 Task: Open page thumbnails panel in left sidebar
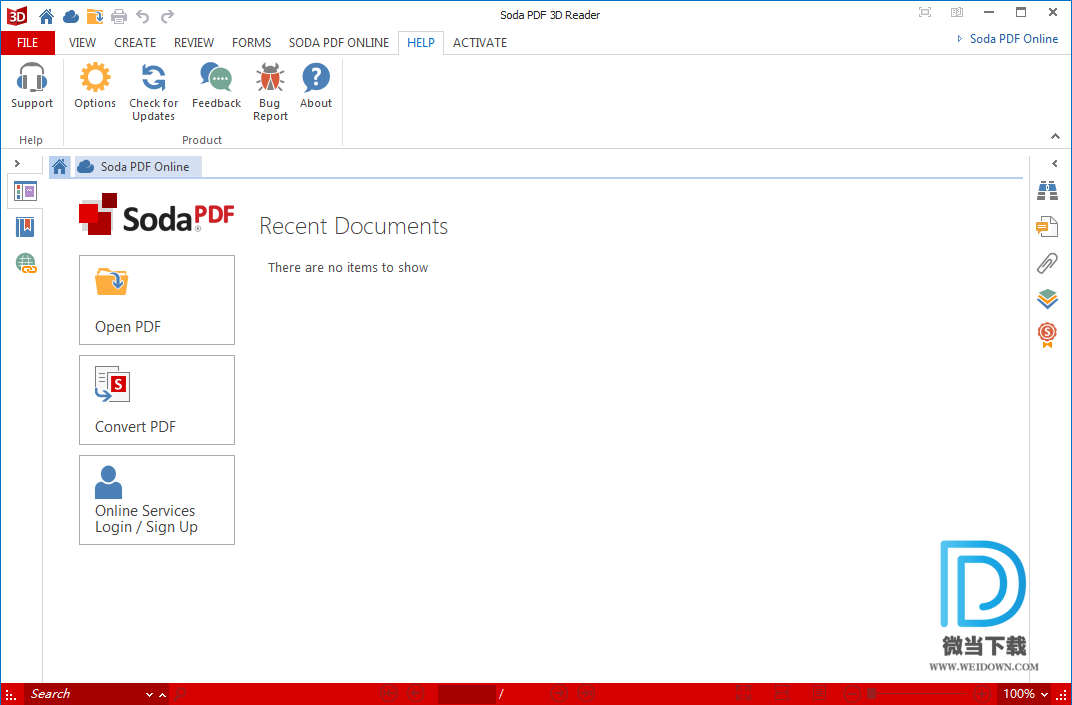coord(25,191)
